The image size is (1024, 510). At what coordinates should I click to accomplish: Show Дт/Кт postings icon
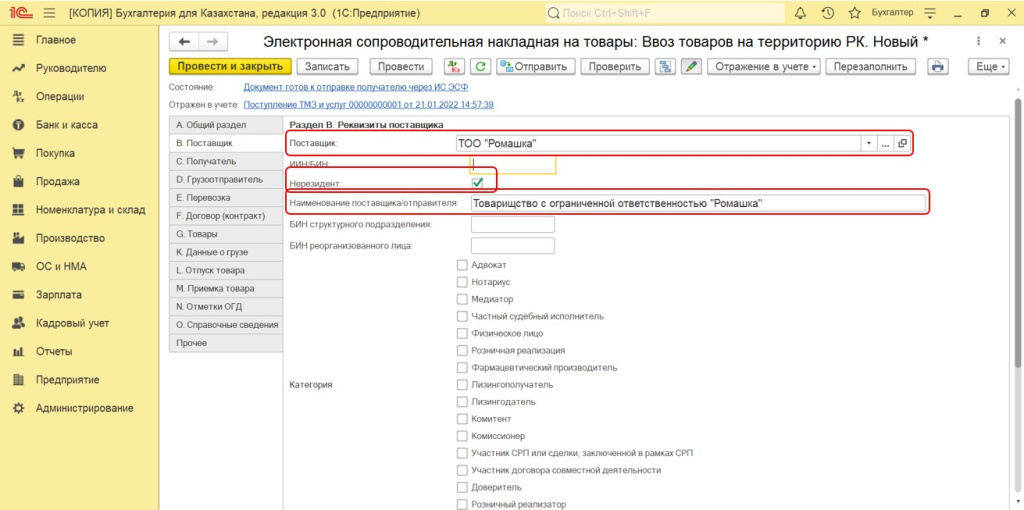tap(453, 67)
